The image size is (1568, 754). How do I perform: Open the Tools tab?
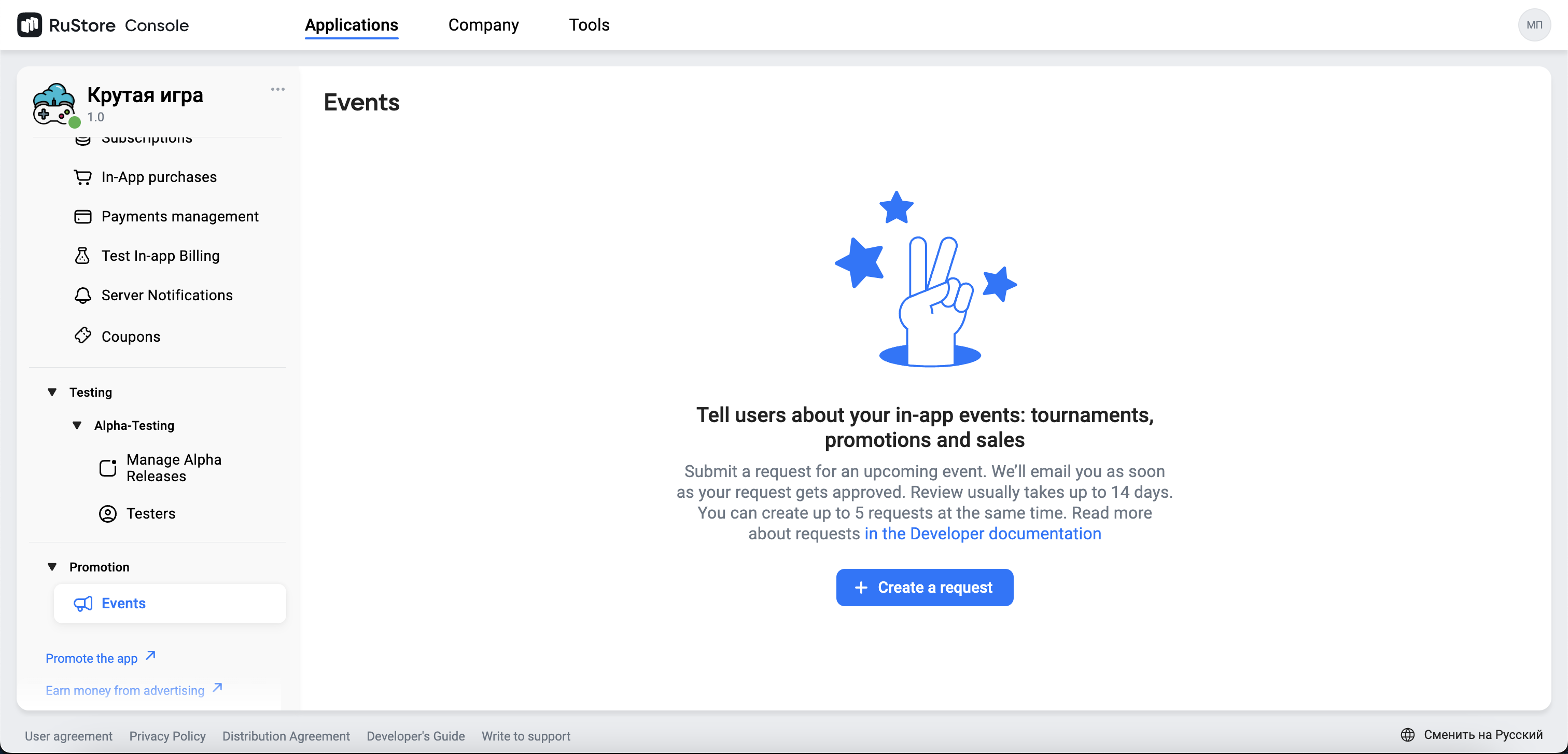589,25
